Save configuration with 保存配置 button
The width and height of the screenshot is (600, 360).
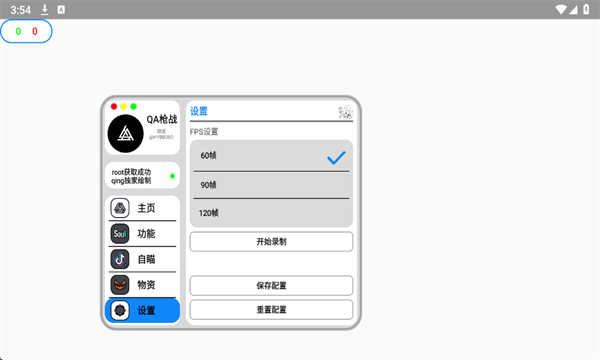(x=271, y=286)
